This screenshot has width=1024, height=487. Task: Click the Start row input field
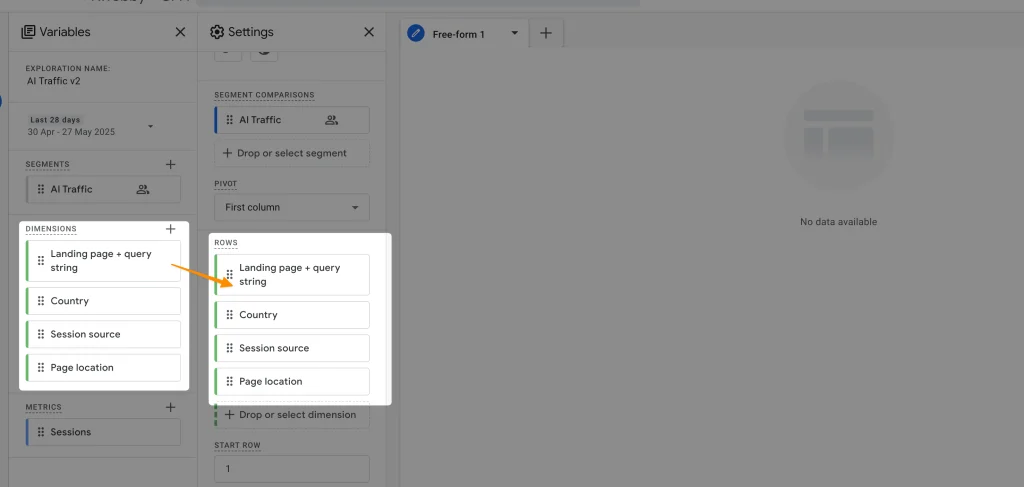click(x=292, y=469)
